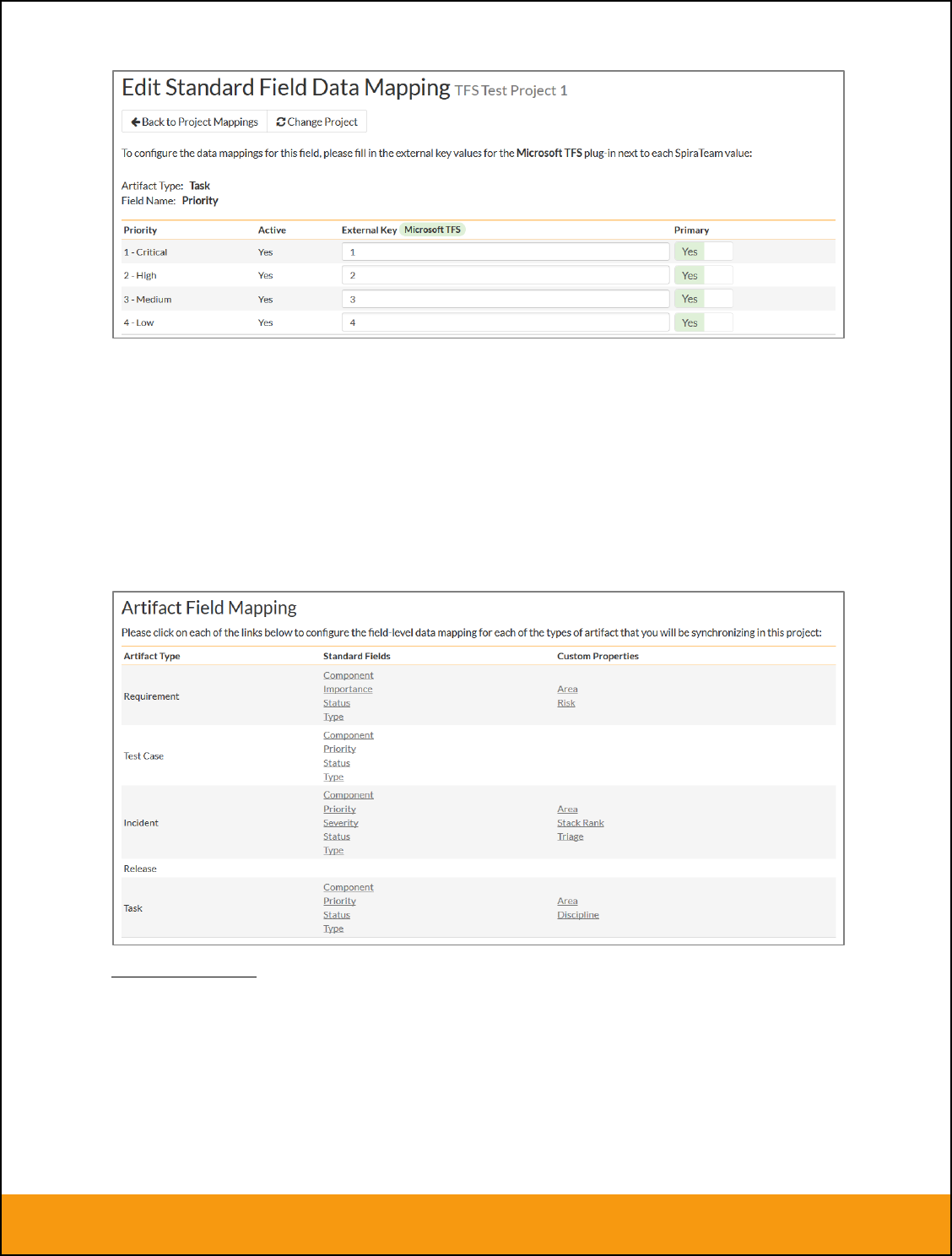Click the 'Release' artifact type cell
This screenshot has width=952, height=1256.
click(x=140, y=869)
